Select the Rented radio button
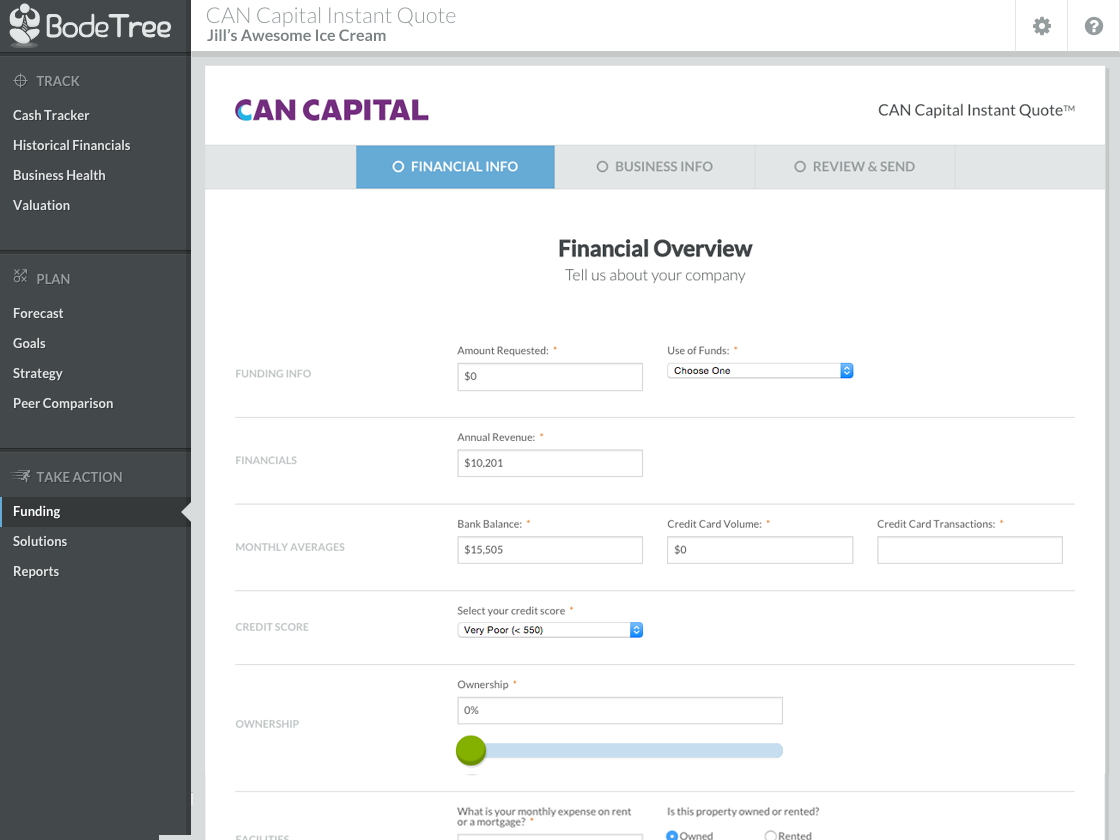The width and height of the screenshot is (1120, 840). point(770,836)
